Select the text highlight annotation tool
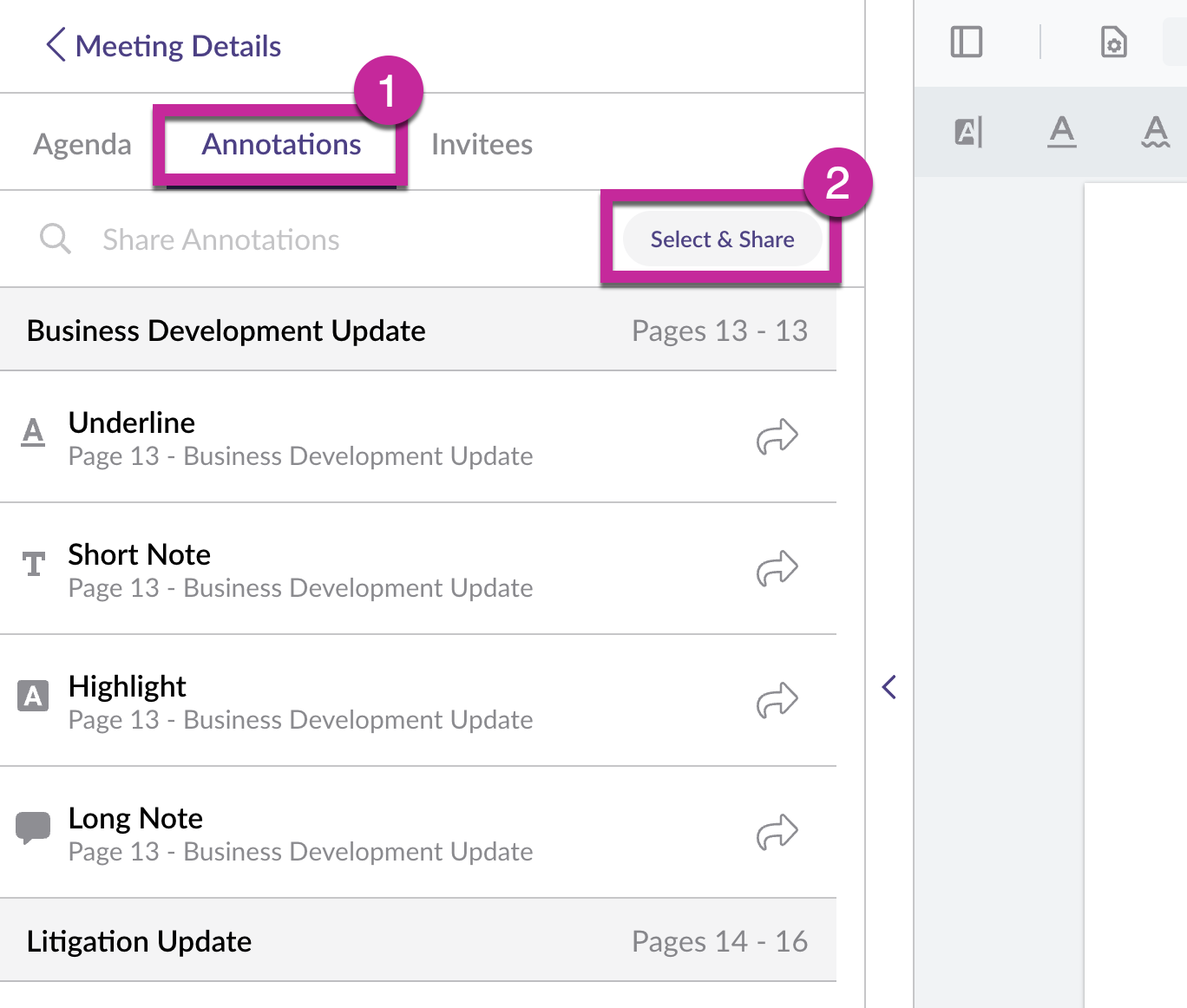1187x1008 pixels. click(x=967, y=132)
